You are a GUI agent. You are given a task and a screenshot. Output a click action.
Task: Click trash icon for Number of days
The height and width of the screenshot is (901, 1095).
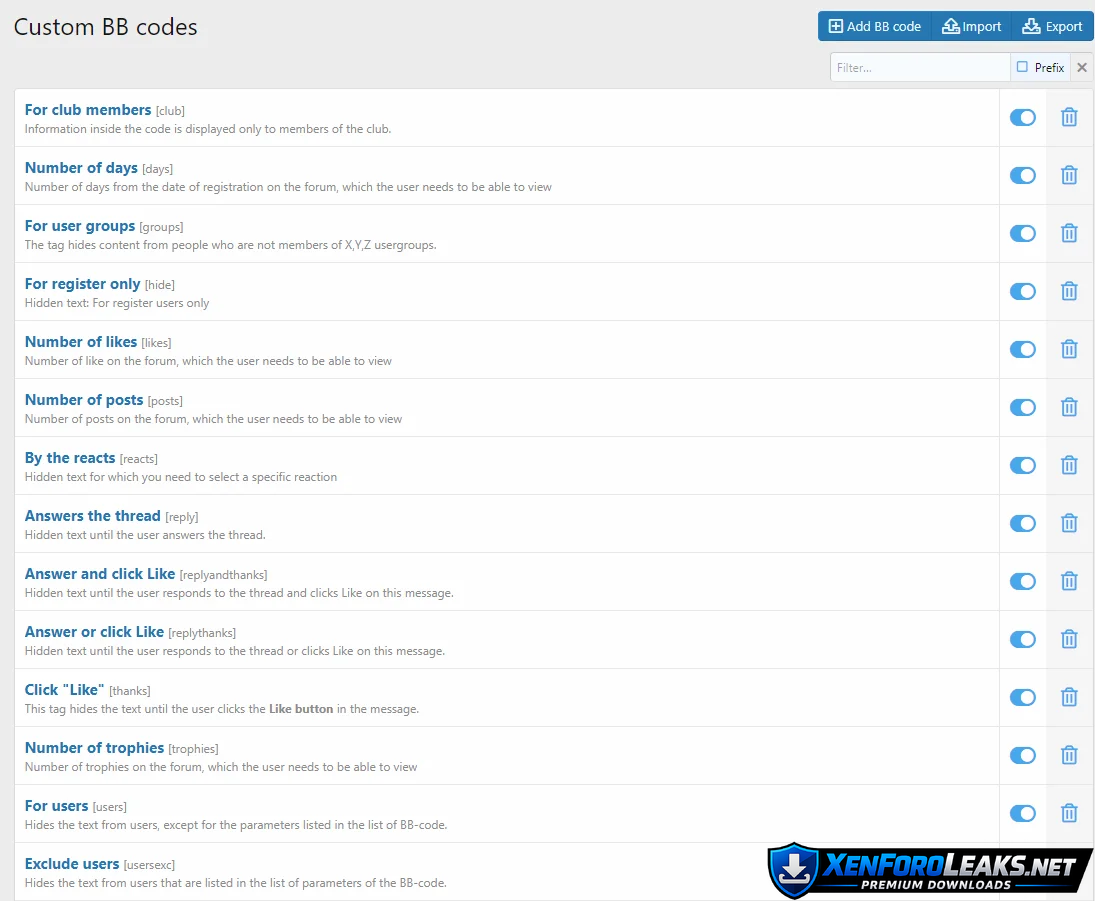click(1069, 176)
